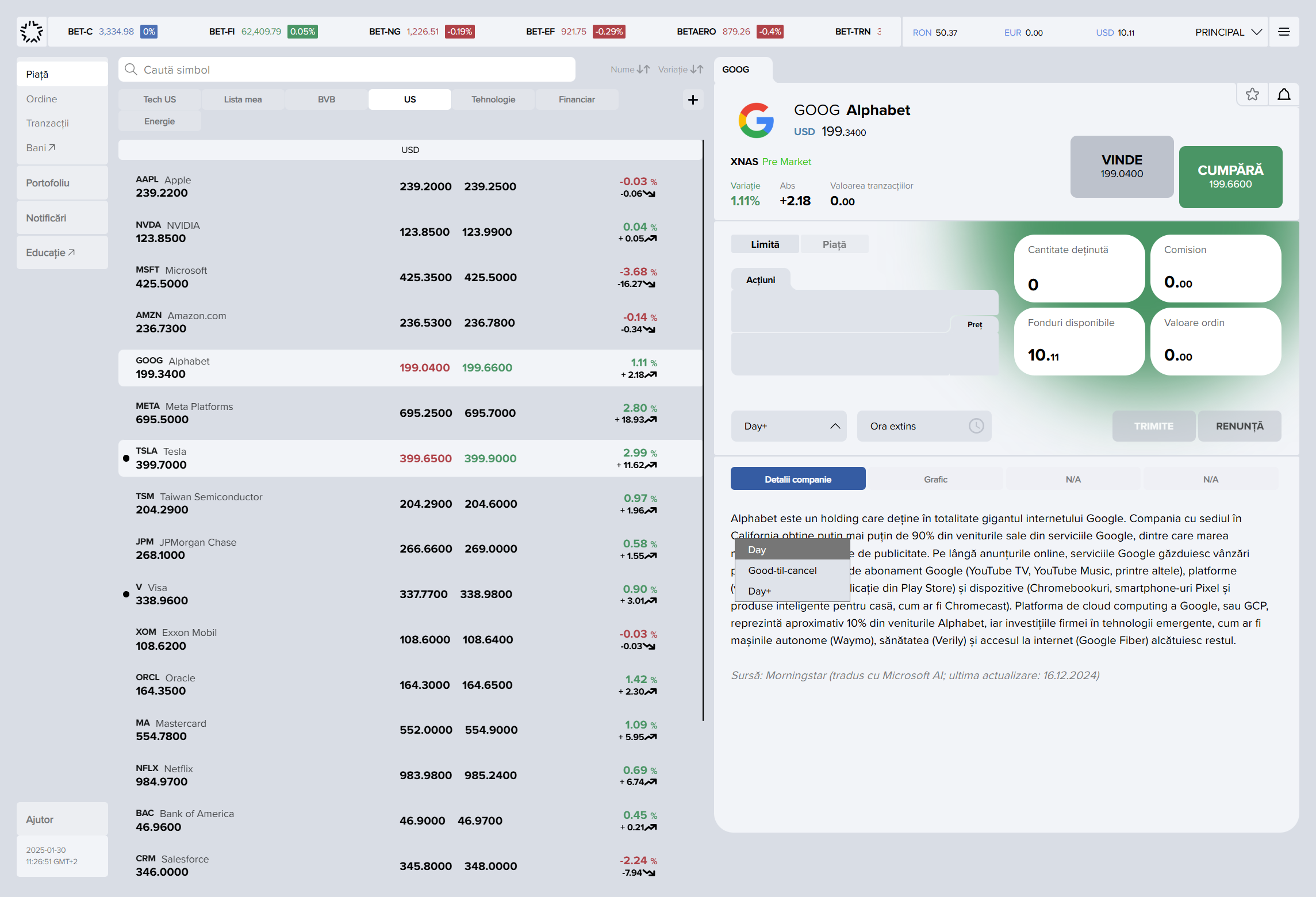The height and width of the screenshot is (897, 1316).
Task: Click VINDE sell button
Action: click(x=1122, y=167)
